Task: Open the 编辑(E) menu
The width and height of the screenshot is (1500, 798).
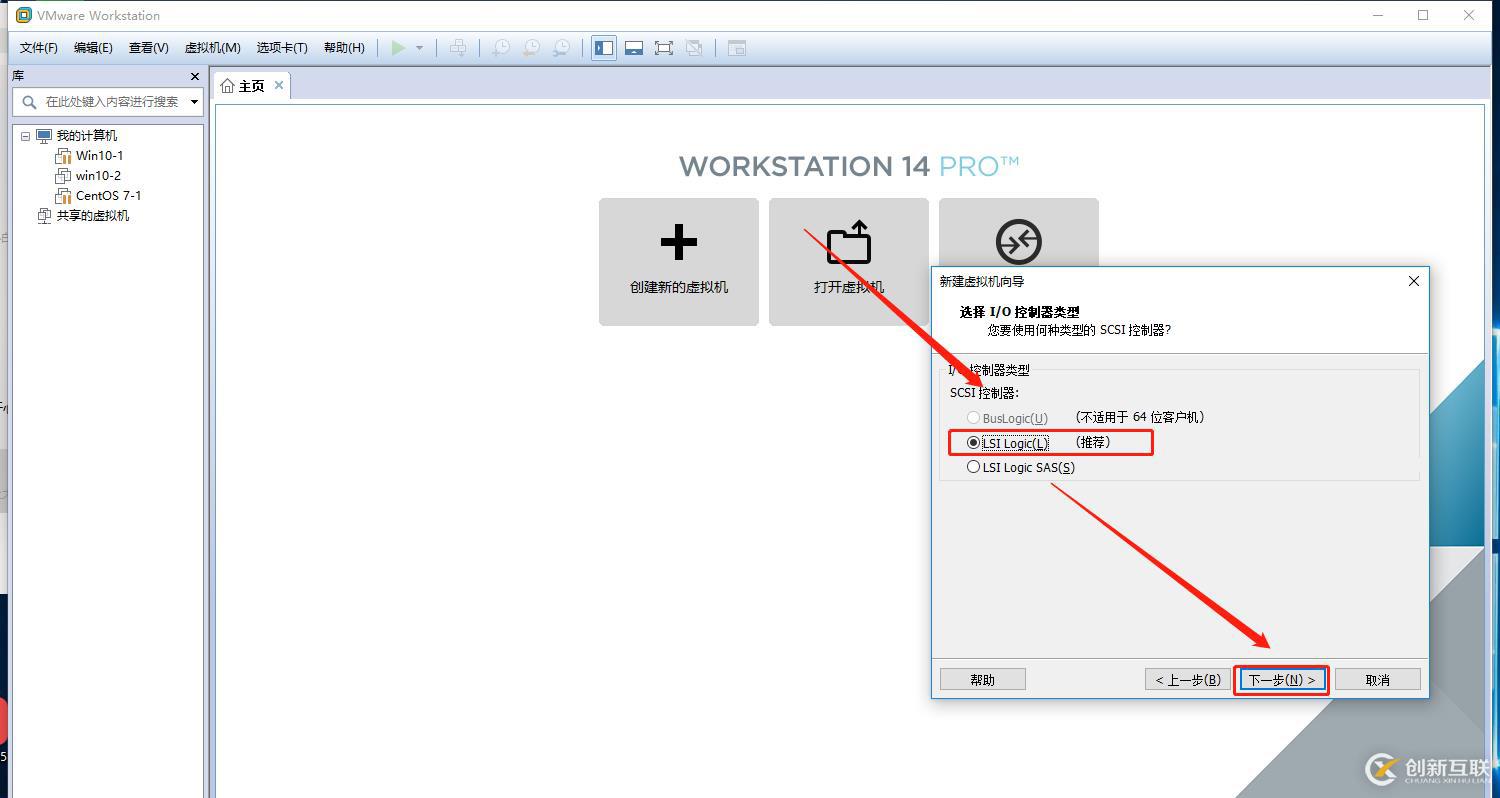Action: pos(93,48)
